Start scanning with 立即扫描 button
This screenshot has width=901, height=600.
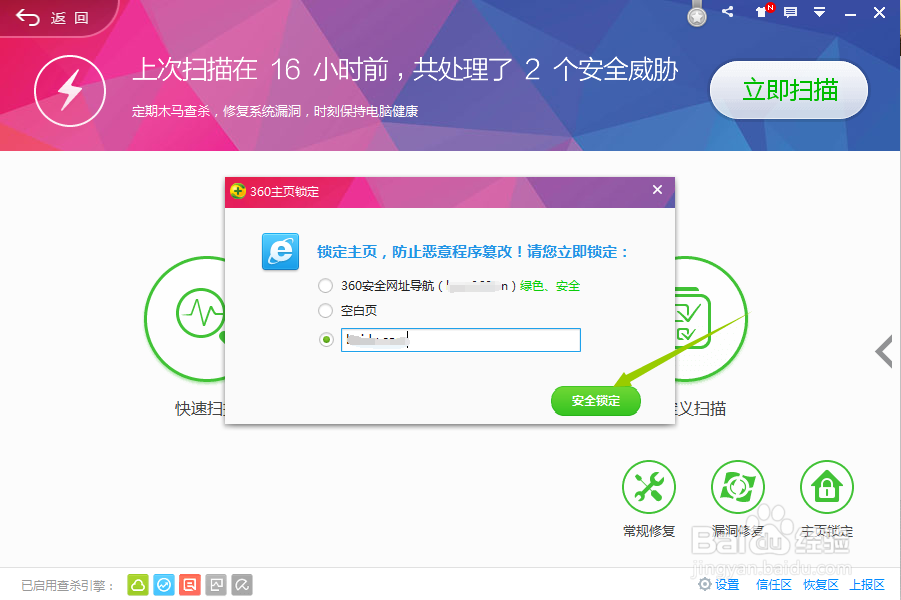(789, 90)
